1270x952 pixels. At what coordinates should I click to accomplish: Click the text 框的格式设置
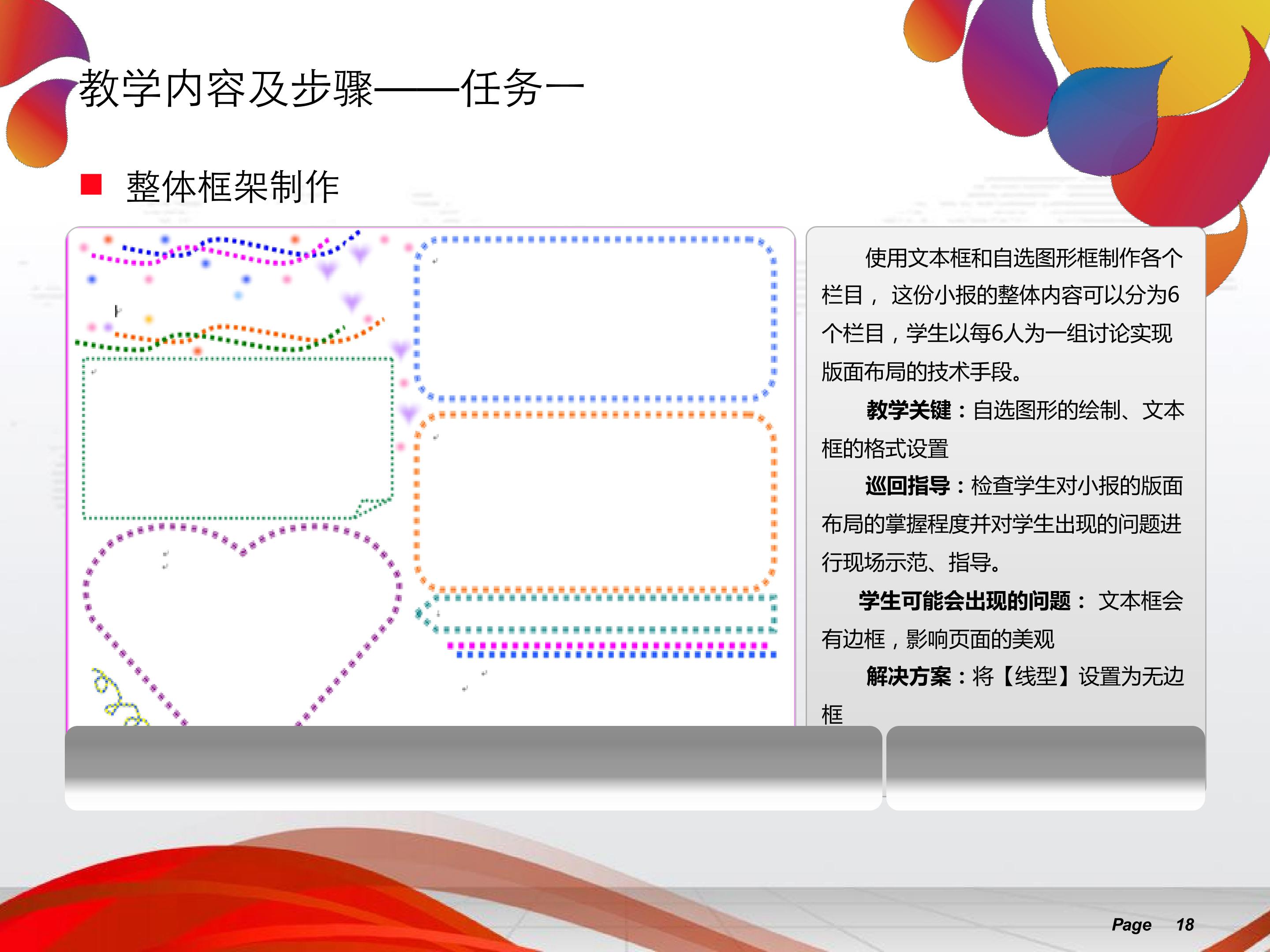pyautogui.click(x=885, y=448)
